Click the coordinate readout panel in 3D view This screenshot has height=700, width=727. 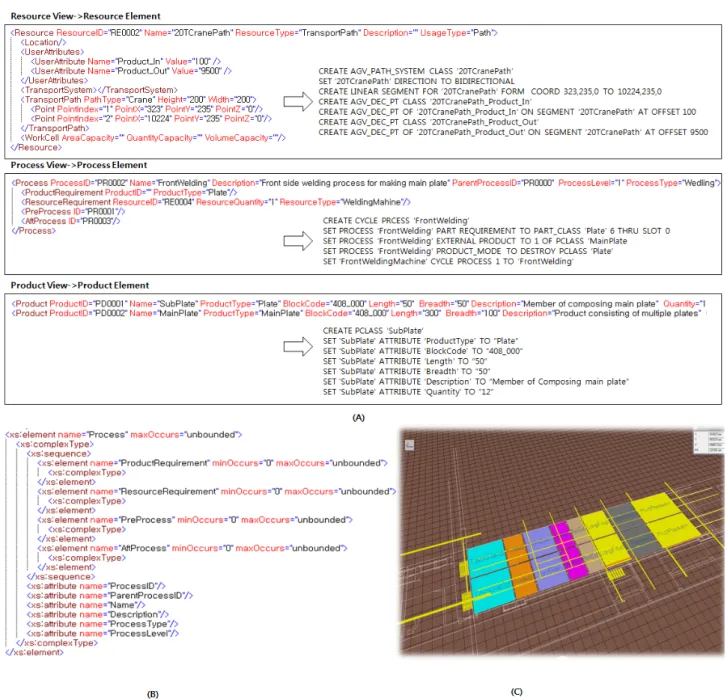click(x=709, y=441)
